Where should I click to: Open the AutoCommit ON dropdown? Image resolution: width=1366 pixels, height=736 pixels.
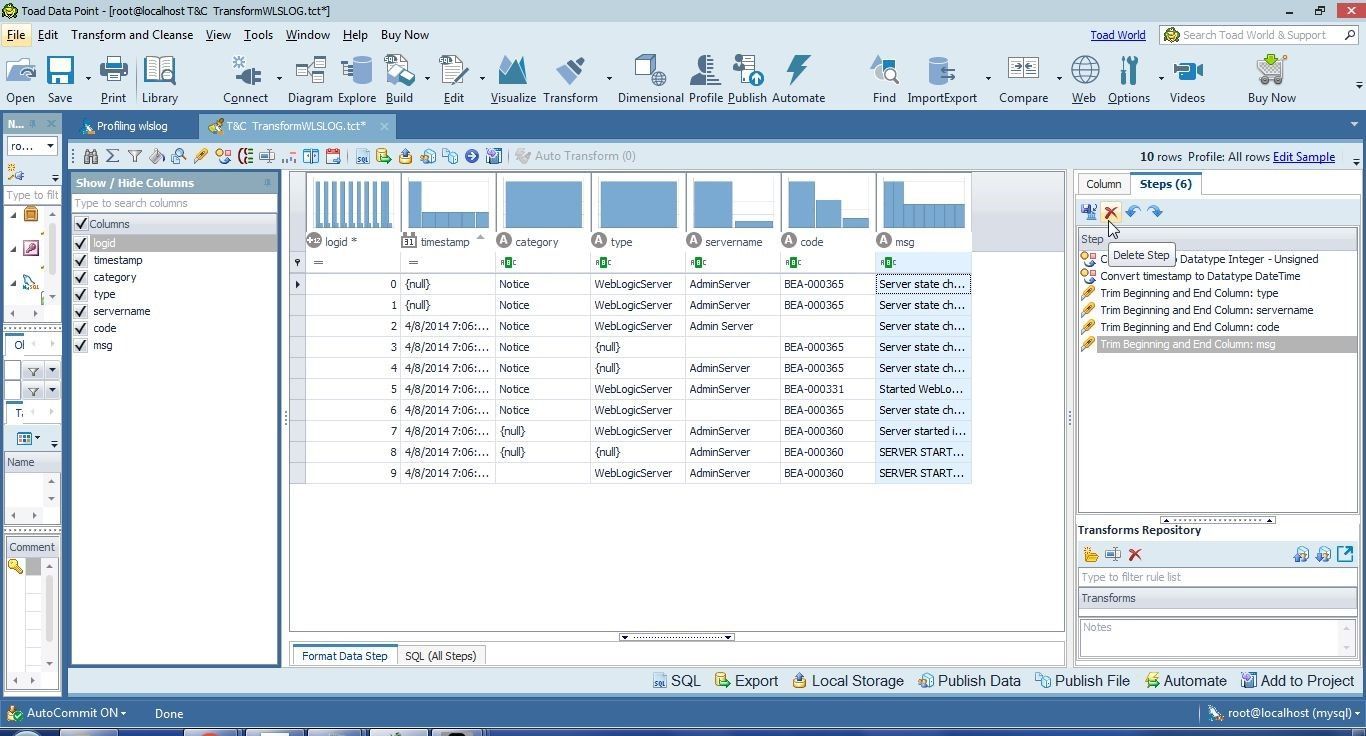click(68, 713)
